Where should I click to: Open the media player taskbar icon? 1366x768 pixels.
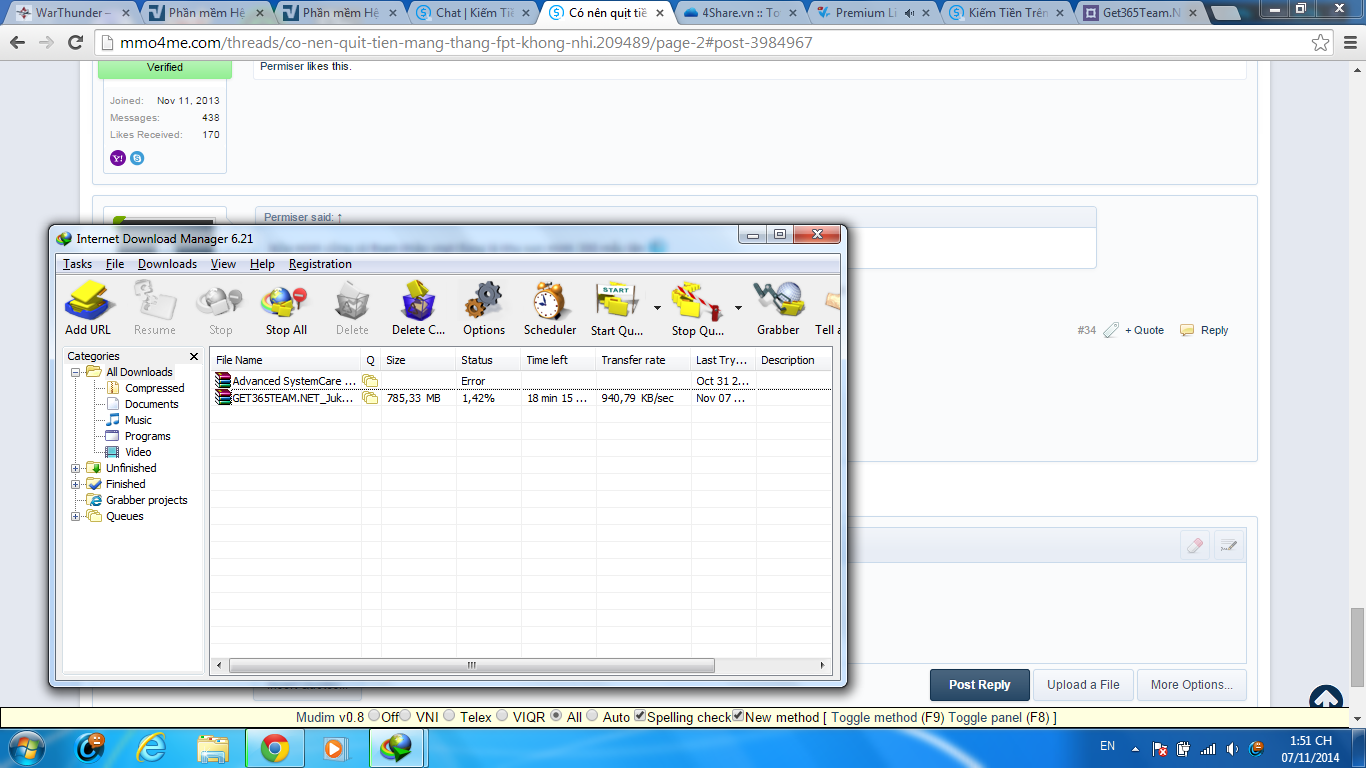(335, 748)
